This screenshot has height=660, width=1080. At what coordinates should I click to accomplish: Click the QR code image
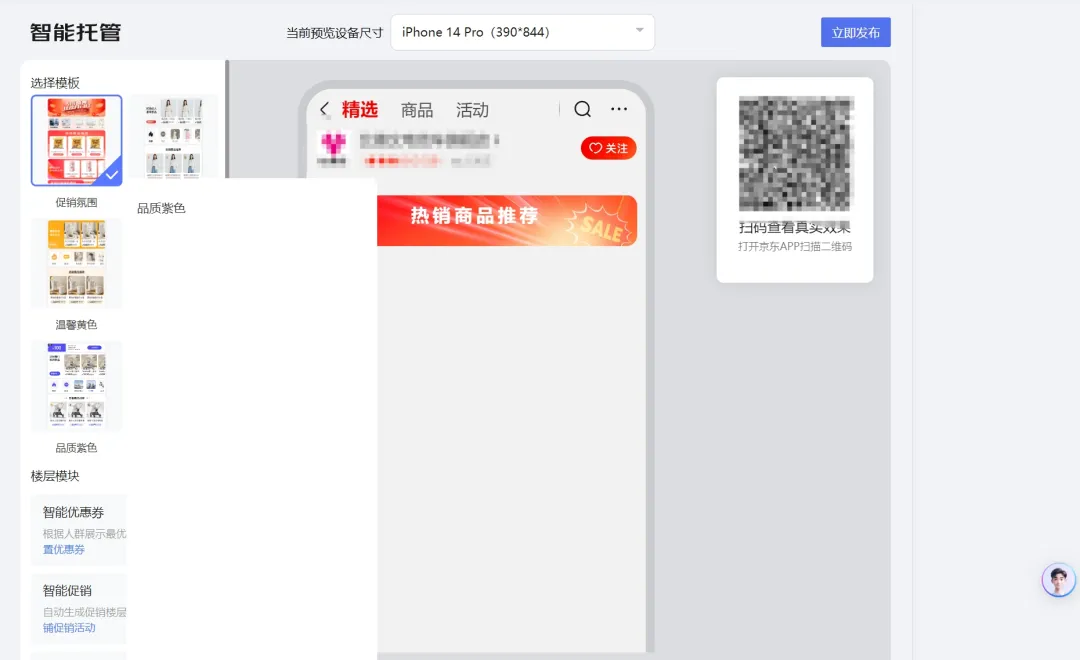(x=796, y=154)
